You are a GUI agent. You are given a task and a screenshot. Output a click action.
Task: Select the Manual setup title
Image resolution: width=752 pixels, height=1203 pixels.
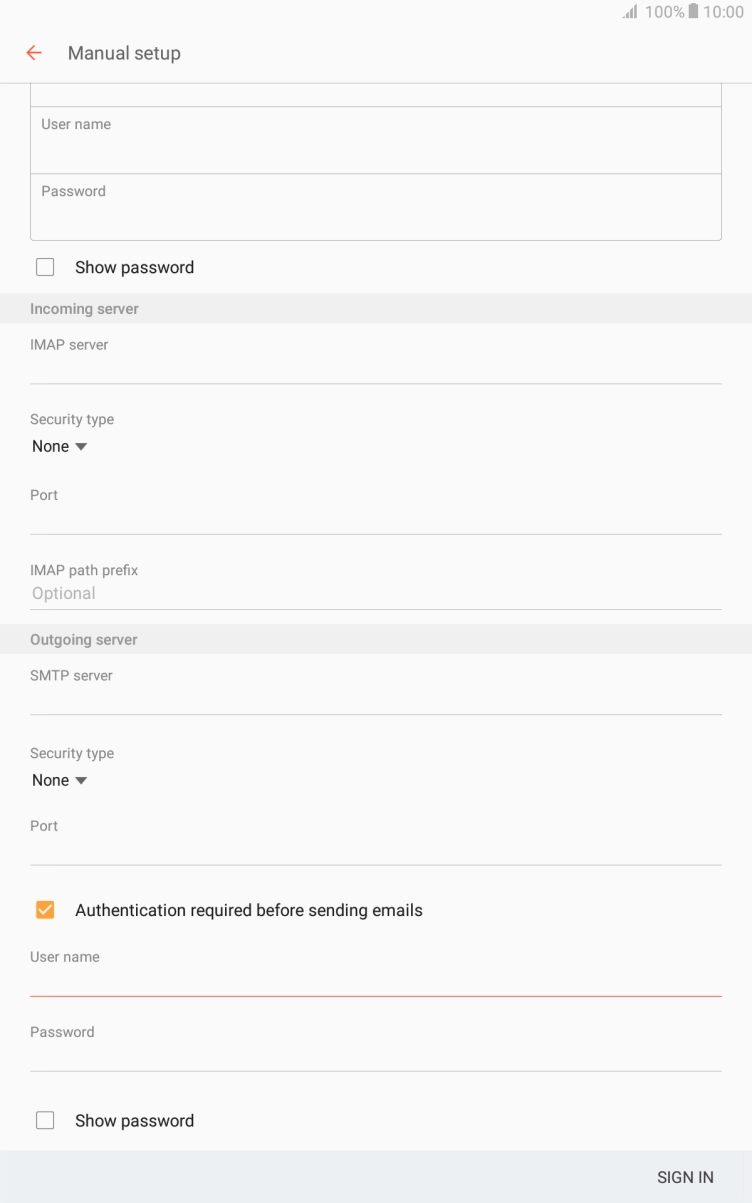coord(124,52)
